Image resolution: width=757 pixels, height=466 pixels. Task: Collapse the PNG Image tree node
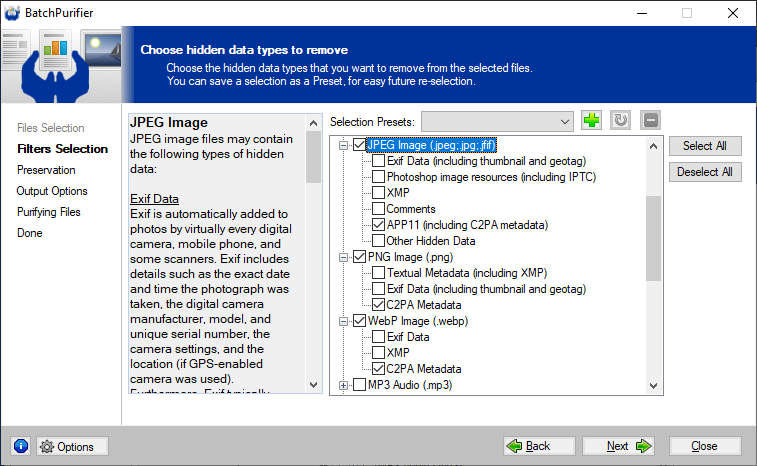point(343,257)
